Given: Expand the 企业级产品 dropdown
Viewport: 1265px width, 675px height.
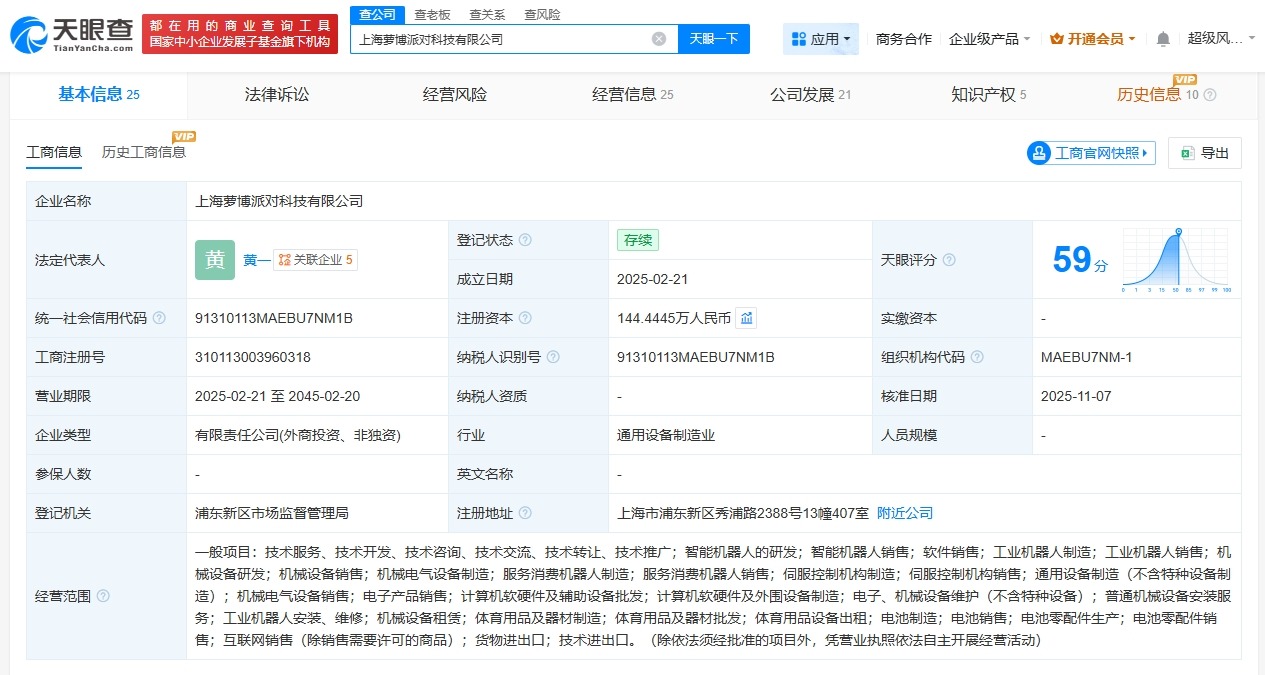Looking at the screenshot, I should click(x=988, y=36).
